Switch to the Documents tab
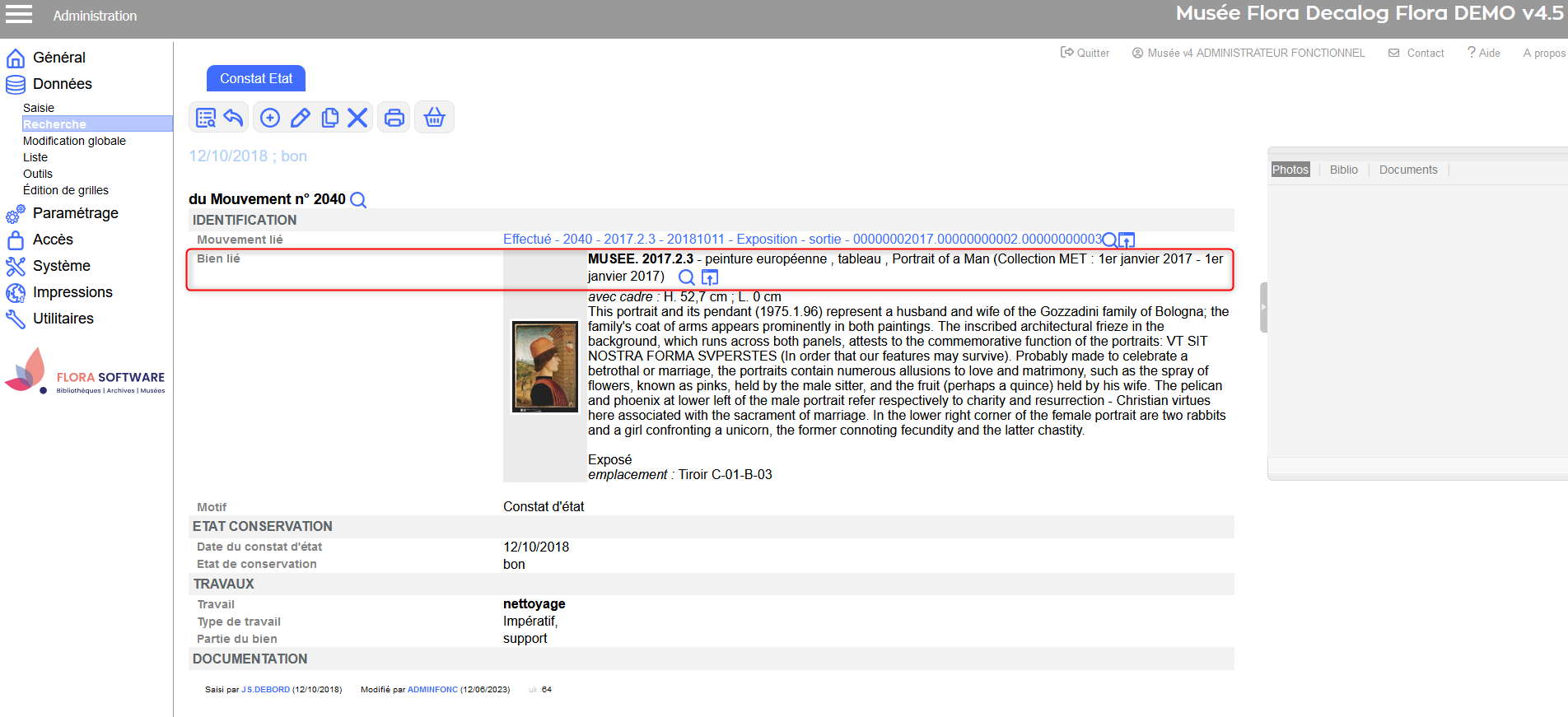 click(1407, 170)
